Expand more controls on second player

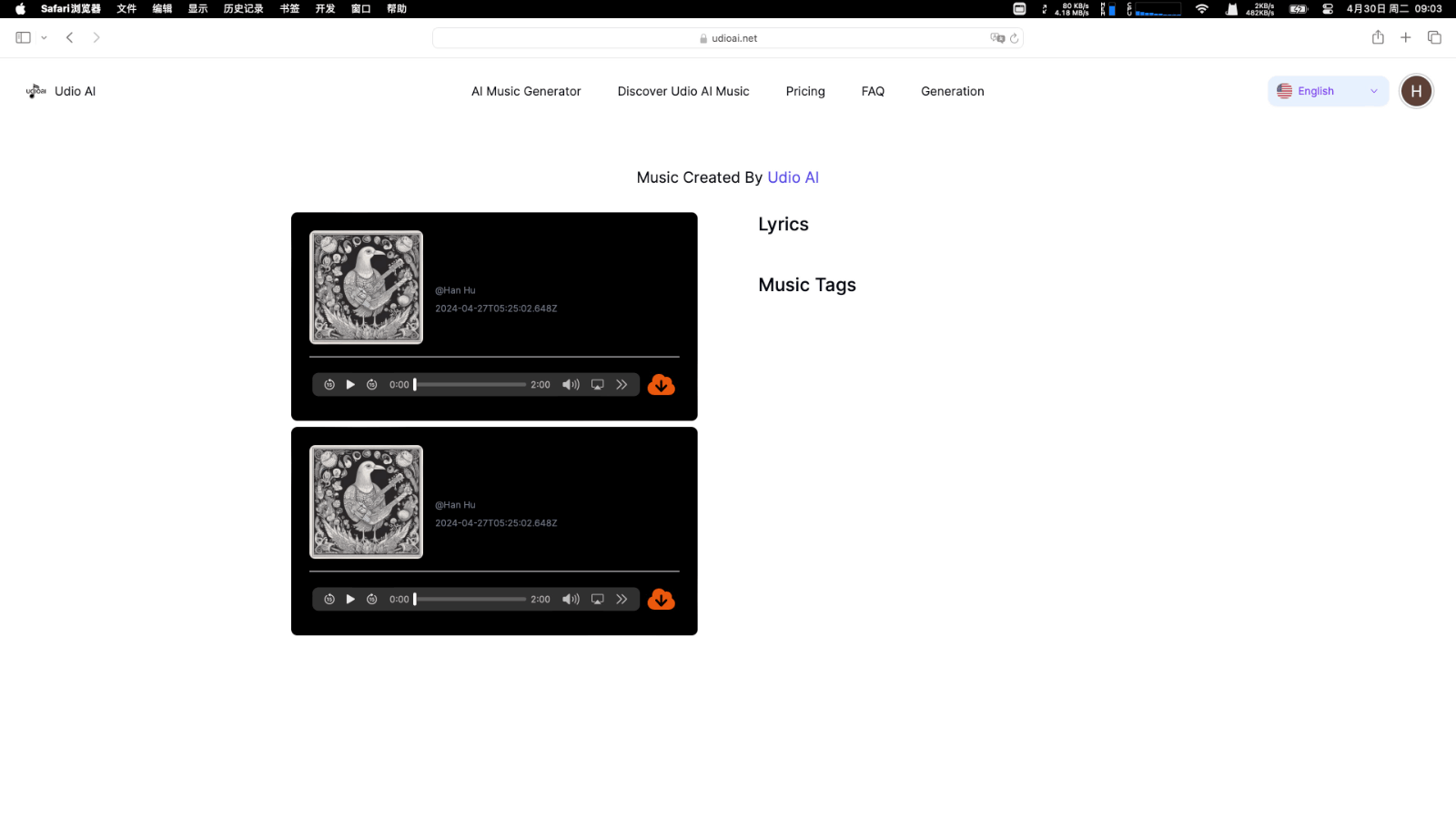click(622, 600)
